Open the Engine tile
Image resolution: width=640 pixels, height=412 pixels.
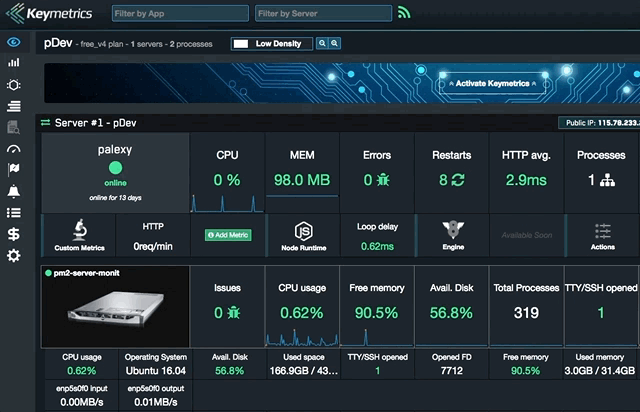[x=453, y=235]
